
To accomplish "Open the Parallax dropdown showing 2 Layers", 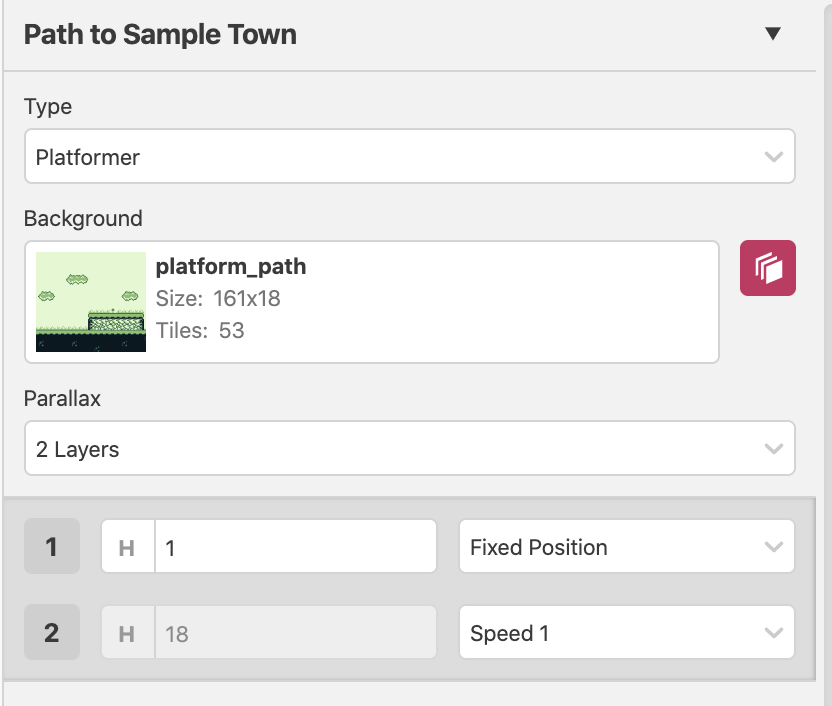I will [410, 449].
